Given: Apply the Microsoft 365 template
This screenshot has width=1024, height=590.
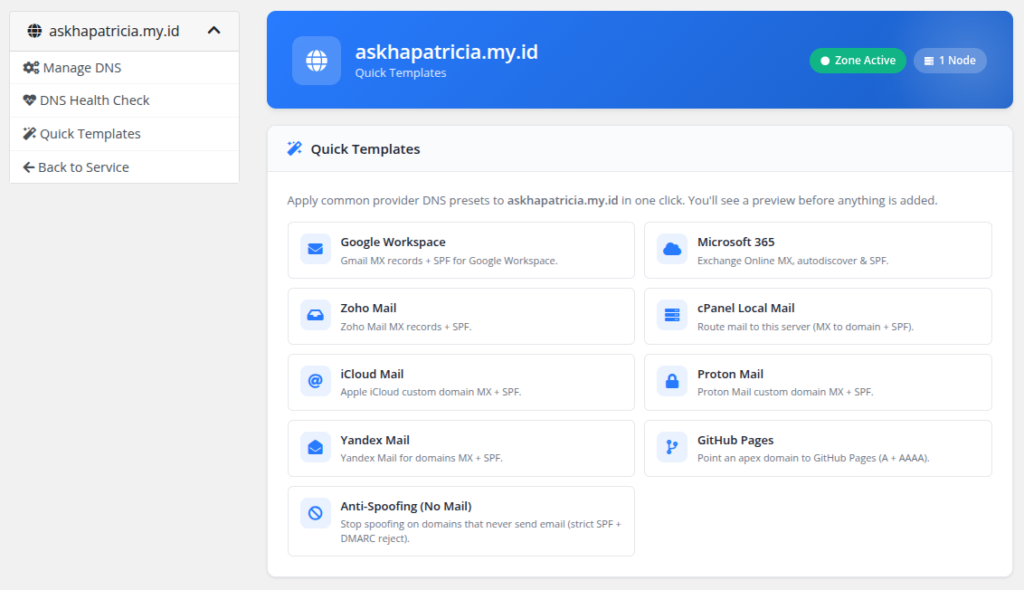Looking at the screenshot, I should 818,250.
